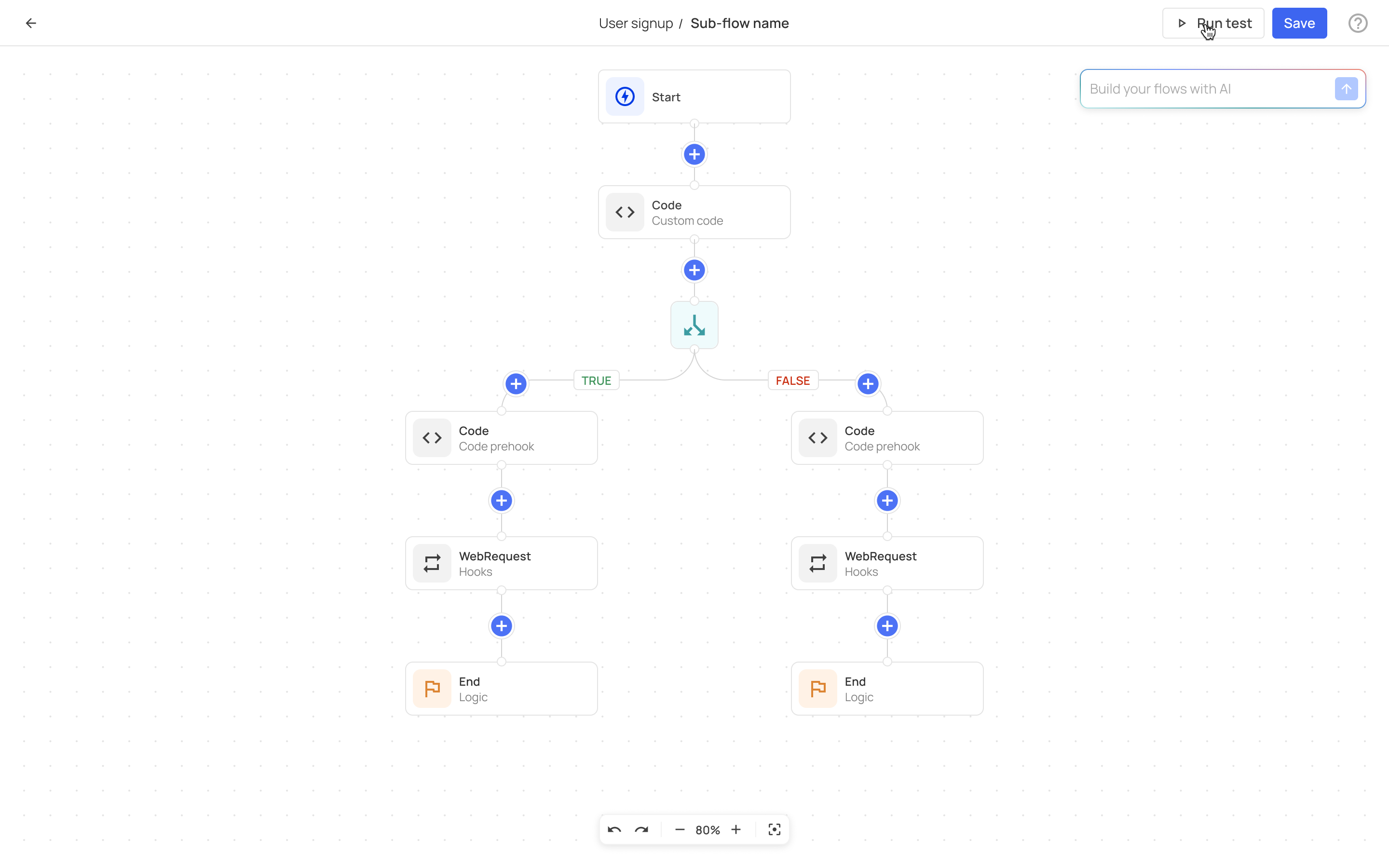This screenshot has height=868, width=1389.
Task: Open the help icon at top right
Action: point(1358,23)
